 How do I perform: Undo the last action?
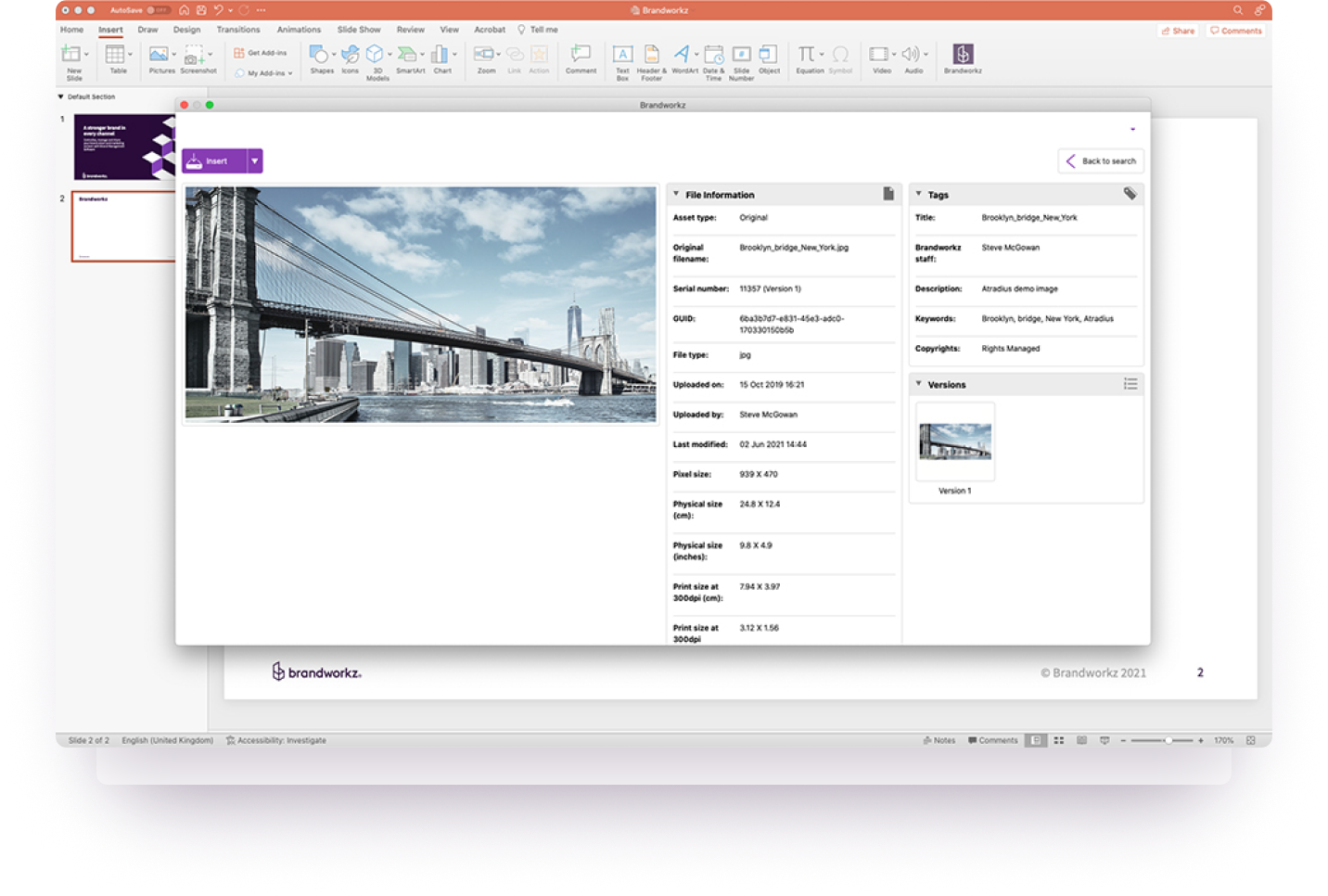pyautogui.click(x=219, y=10)
